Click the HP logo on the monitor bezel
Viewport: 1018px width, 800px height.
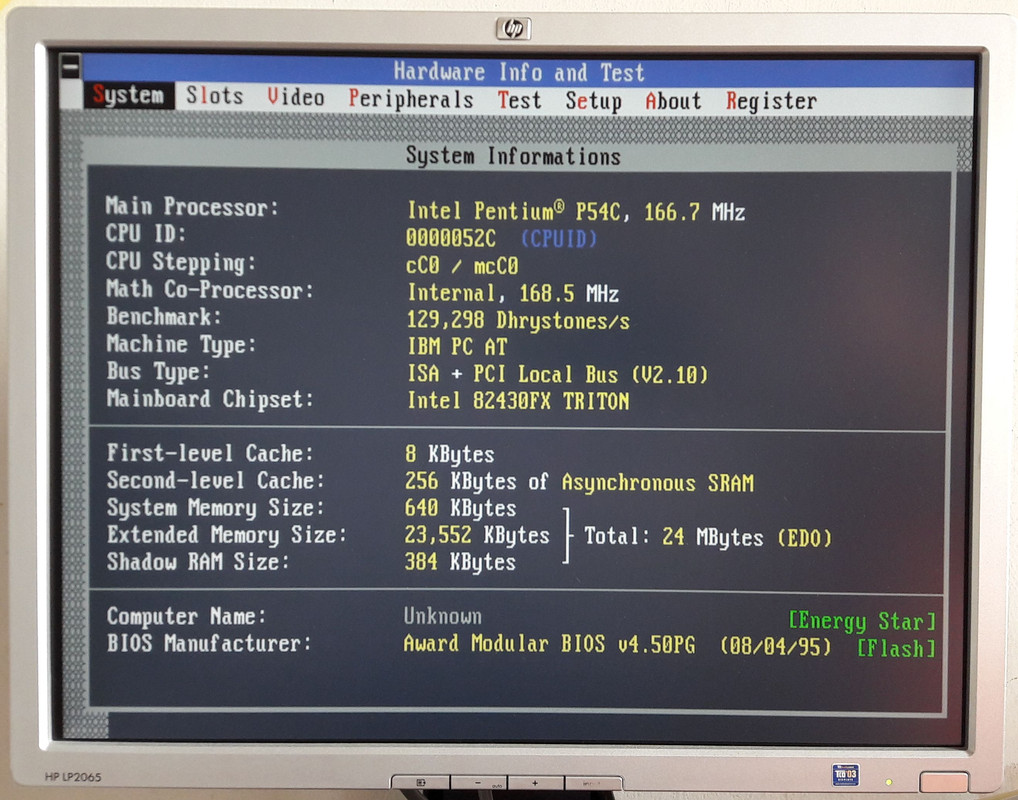click(514, 29)
